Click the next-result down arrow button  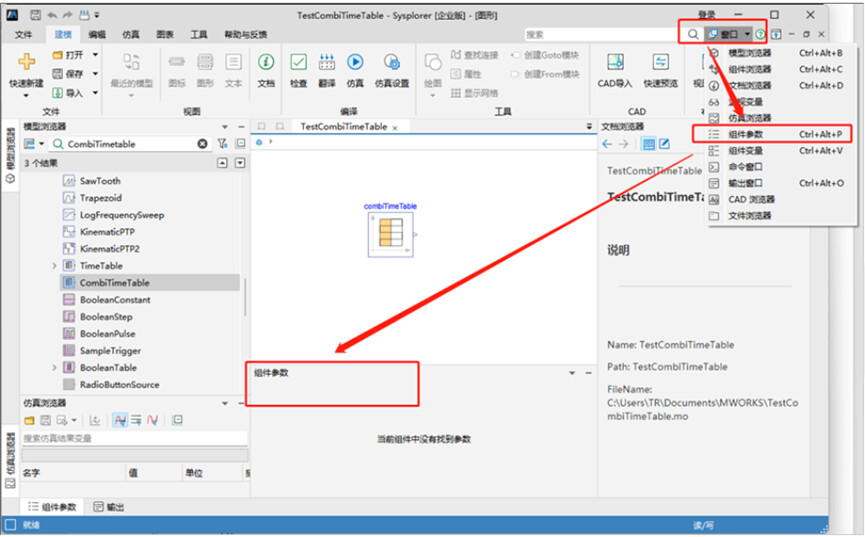click(x=240, y=163)
